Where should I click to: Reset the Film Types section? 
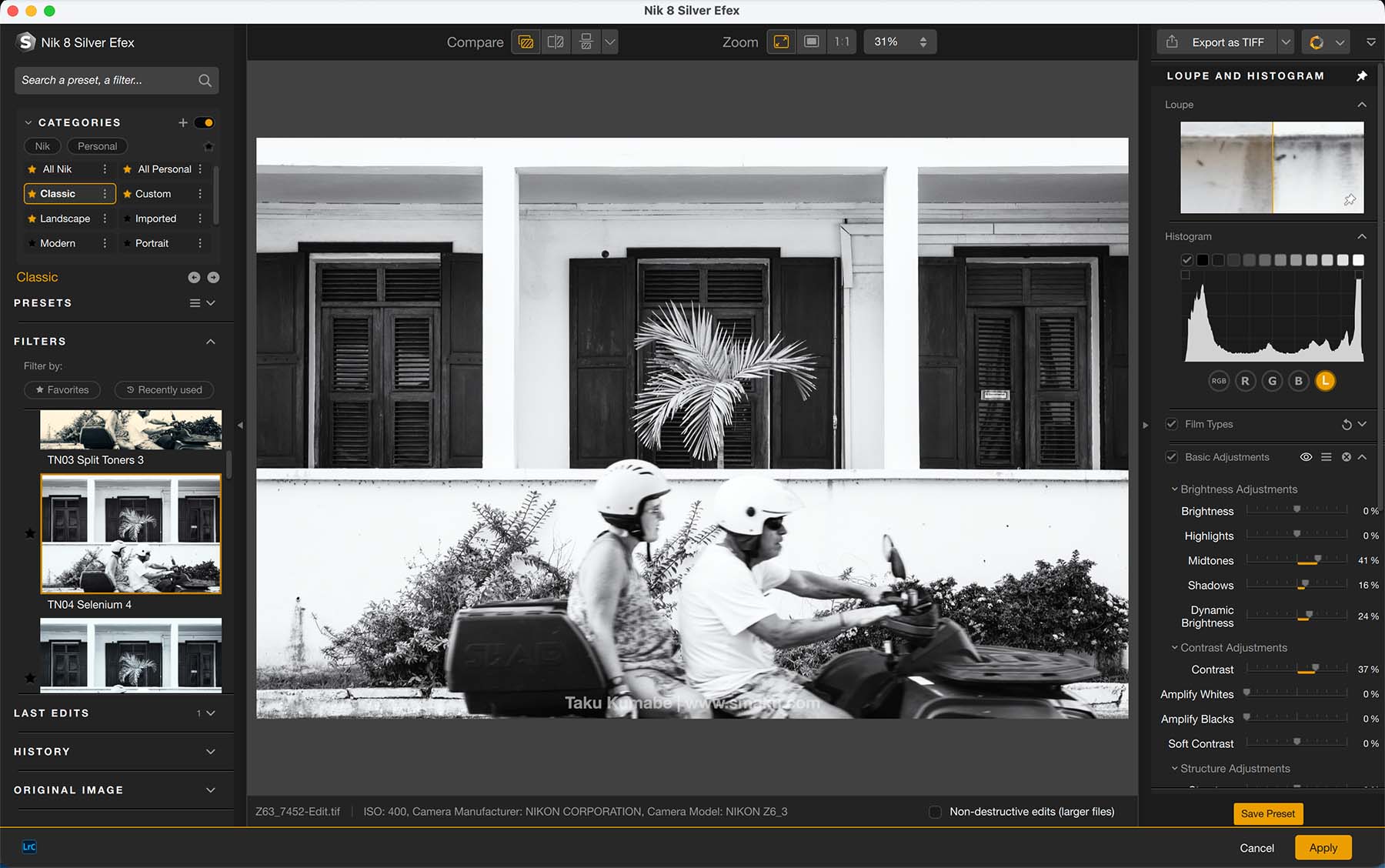tap(1346, 425)
